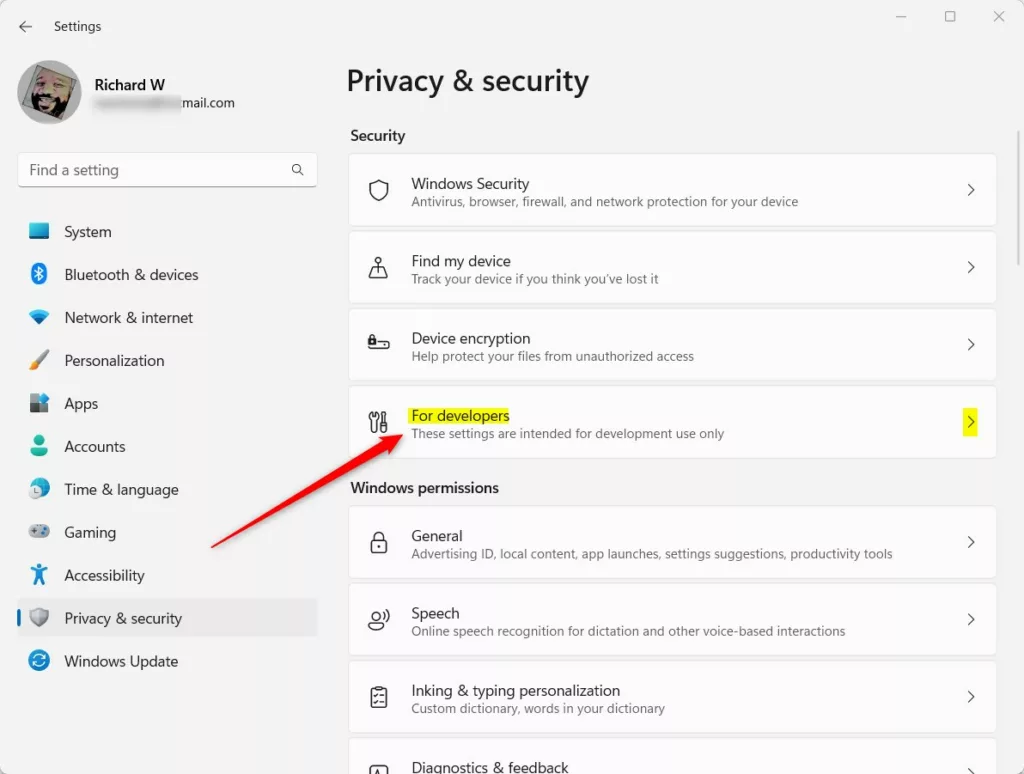
Task: Select the Privacy & security shield icon in sidebar
Action: pos(39,618)
